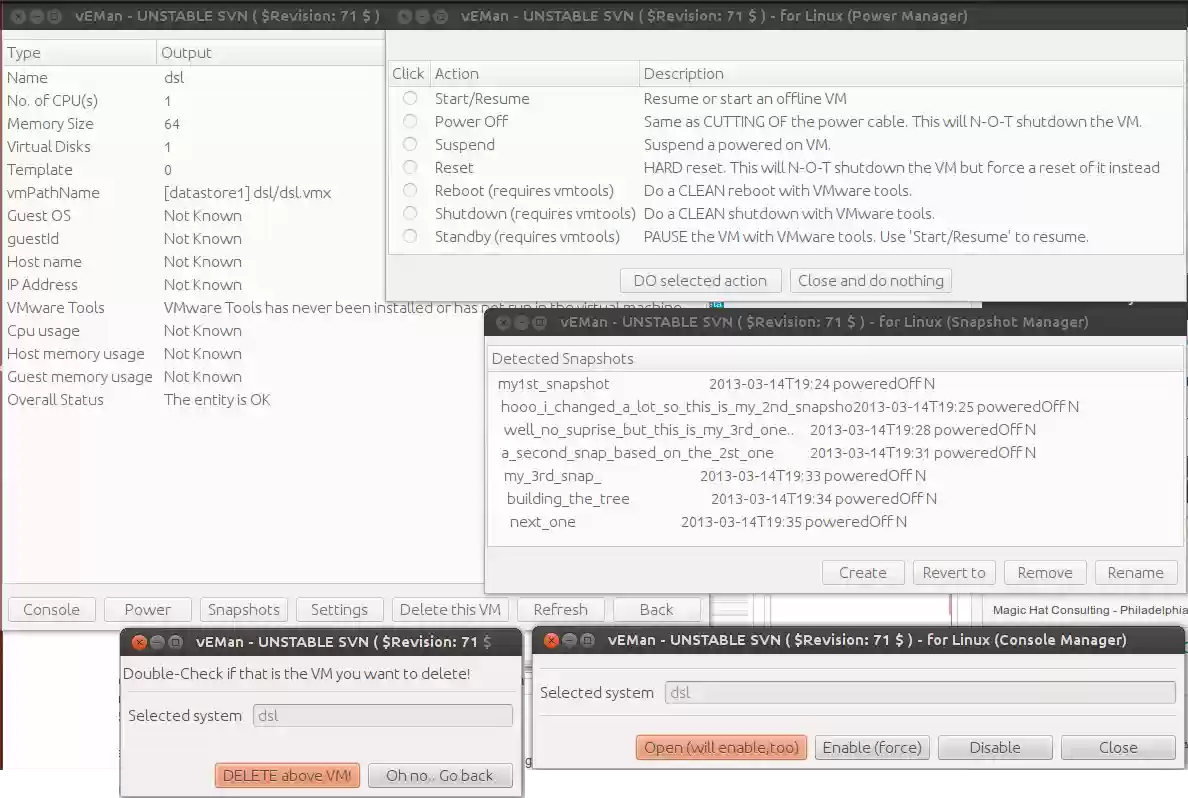Rename the selected snapshot
Image resolution: width=1188 pixels, height=798 pixels.
tap(1135, 572)
